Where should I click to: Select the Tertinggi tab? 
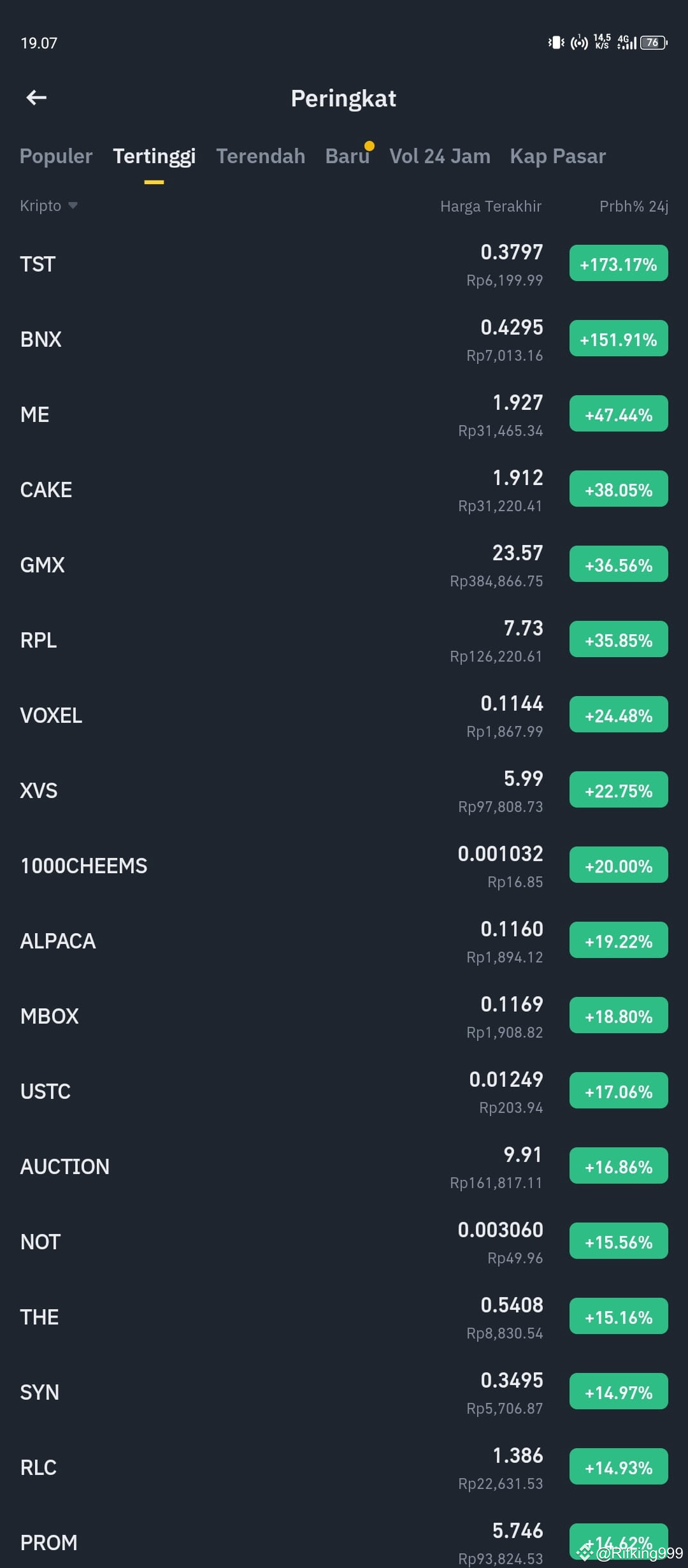(x=154, y=156)
